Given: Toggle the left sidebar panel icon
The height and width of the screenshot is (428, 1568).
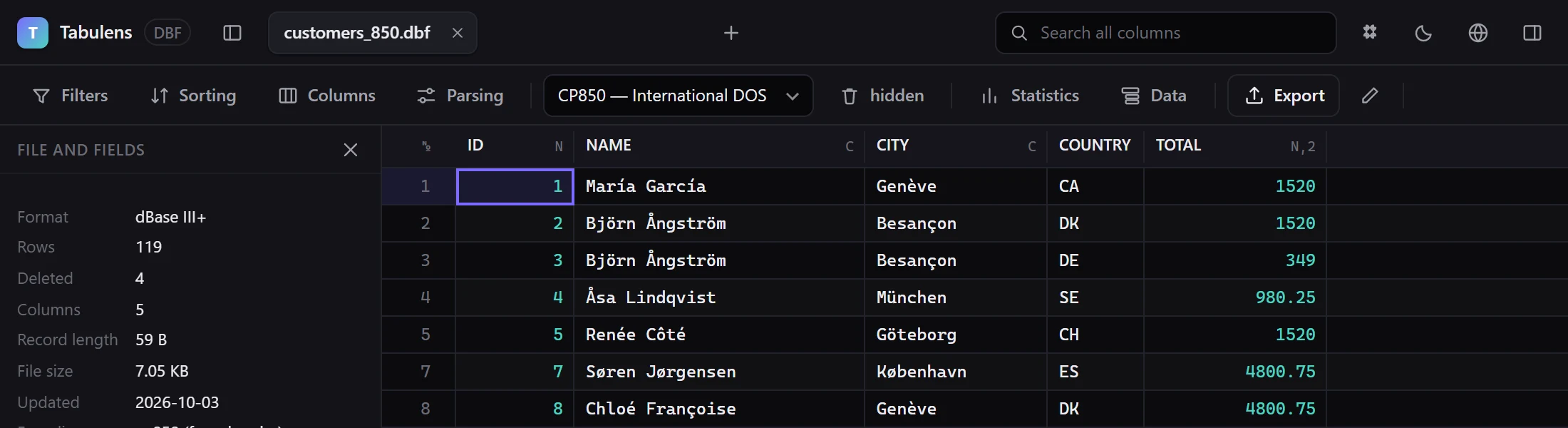Looking at the screenshot, I should 232,33.
